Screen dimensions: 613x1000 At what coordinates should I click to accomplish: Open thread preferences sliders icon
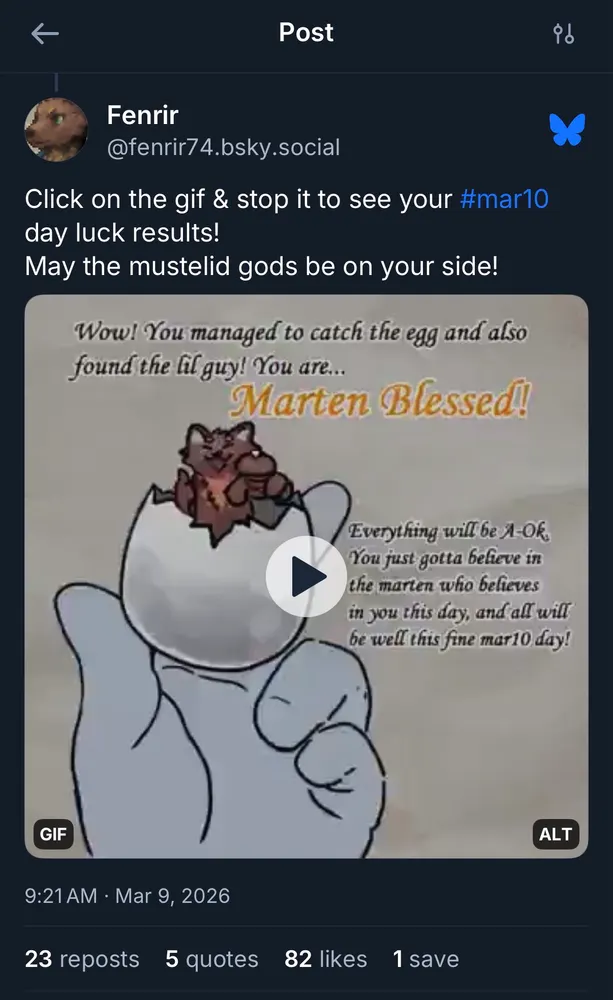pos(563,33)
